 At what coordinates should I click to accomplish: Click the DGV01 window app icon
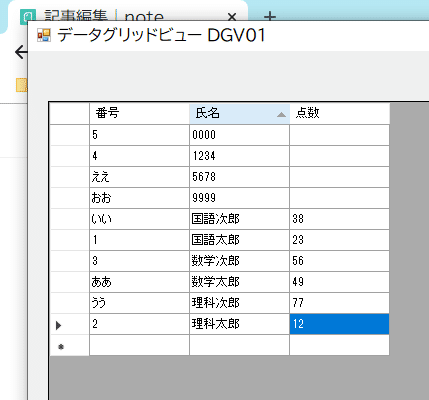pyautogui.click(x=44, y=35)
